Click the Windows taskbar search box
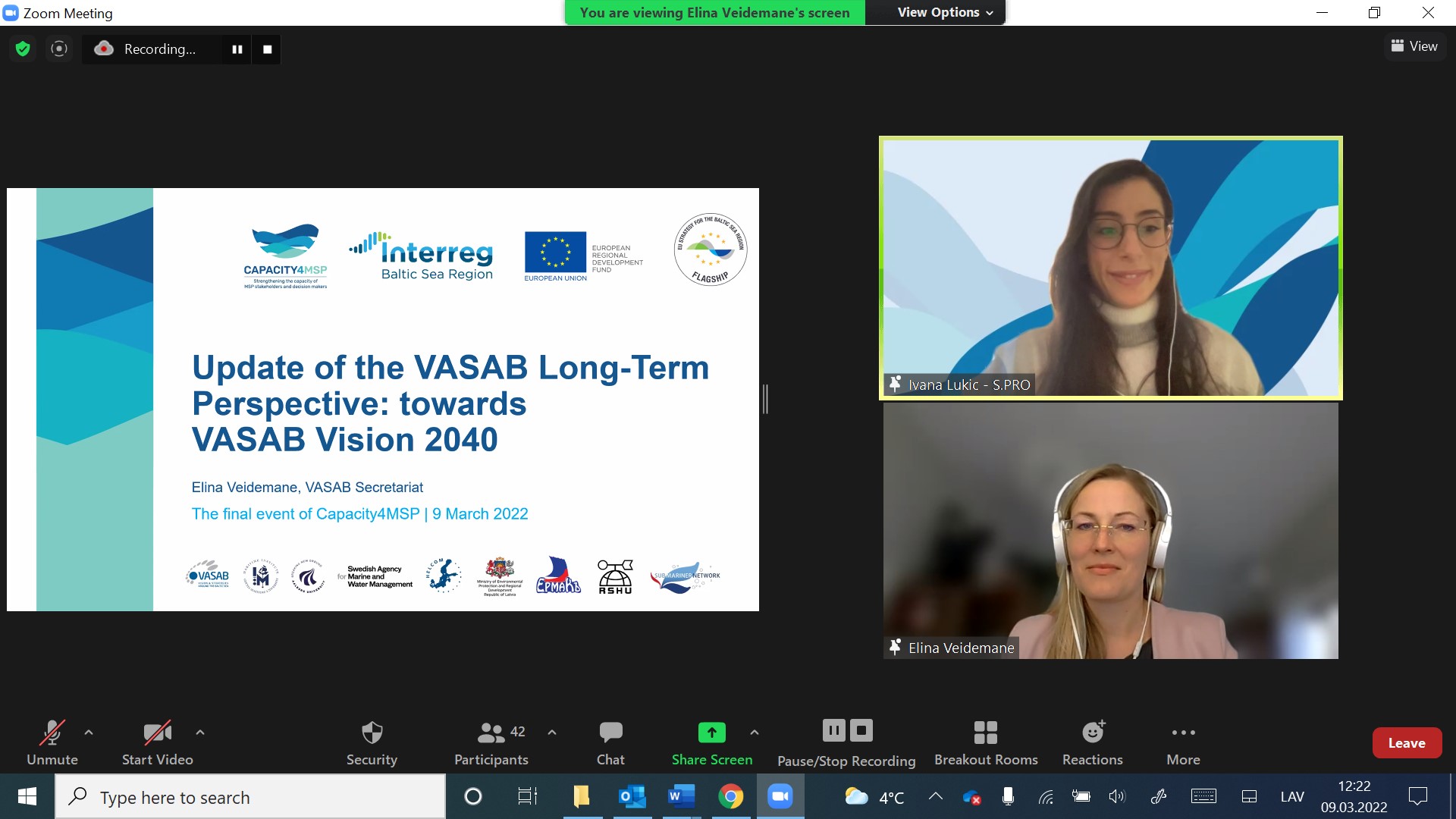Viewport: 1456px width, 819px height. 250,797
